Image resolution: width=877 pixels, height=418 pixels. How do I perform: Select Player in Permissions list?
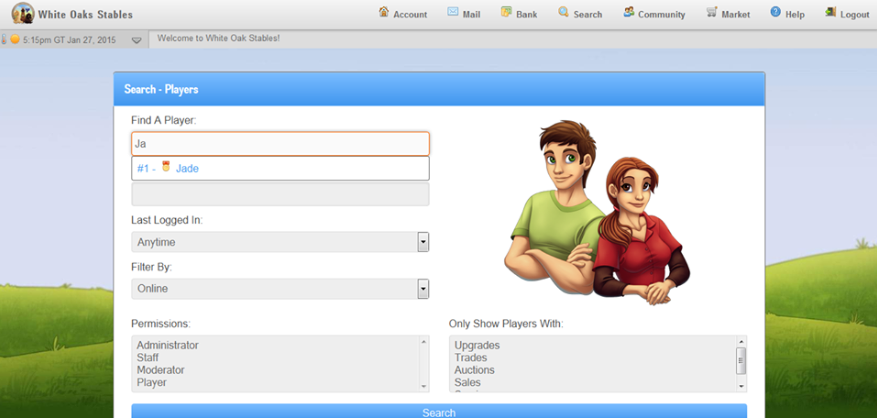[x=152, y=382]
